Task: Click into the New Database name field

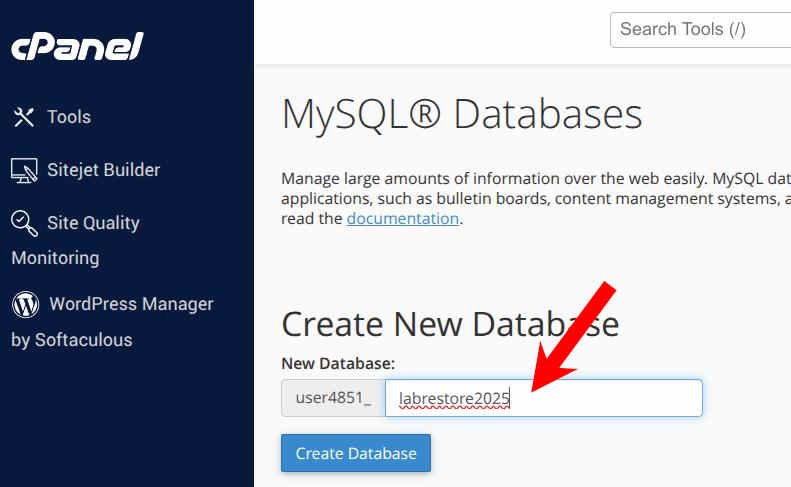Action: tap(544, 398)
